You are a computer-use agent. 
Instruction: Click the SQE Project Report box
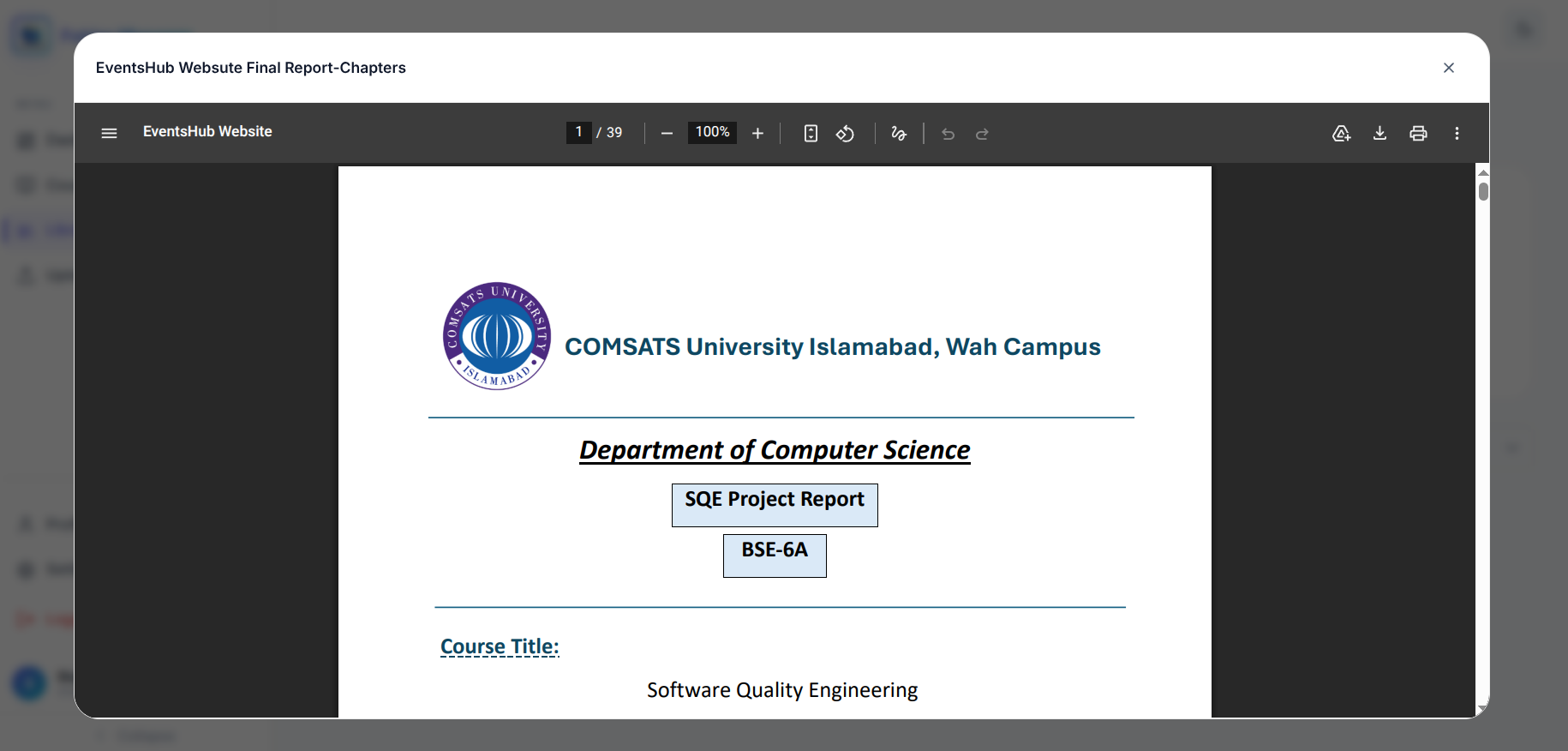(775, 505)
